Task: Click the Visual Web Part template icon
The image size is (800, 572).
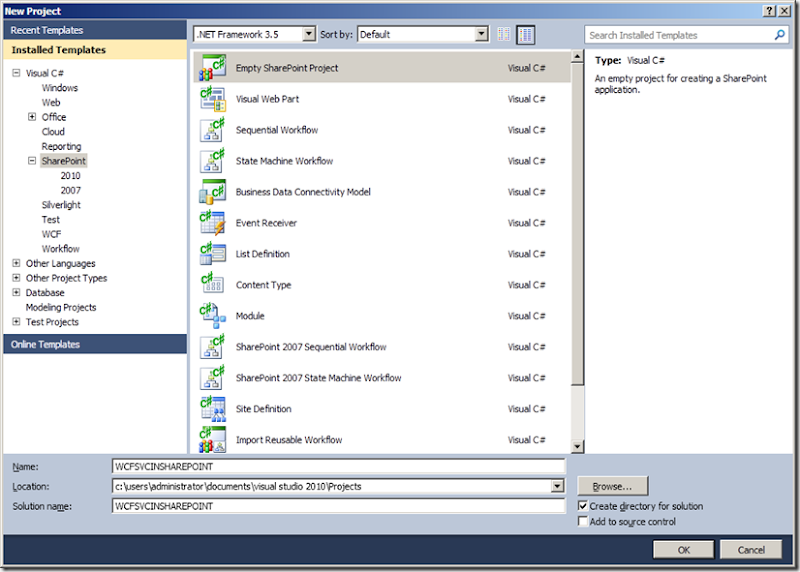Action: coord(212,99)
